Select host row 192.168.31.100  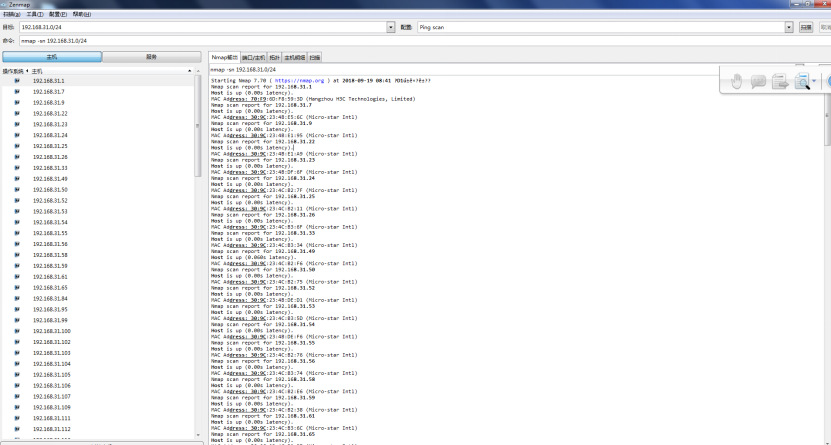coord(98,331)
